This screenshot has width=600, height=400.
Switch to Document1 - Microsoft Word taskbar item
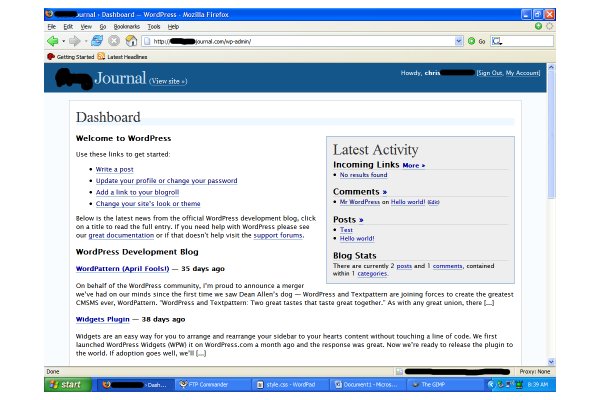click(x=368, y=385)
